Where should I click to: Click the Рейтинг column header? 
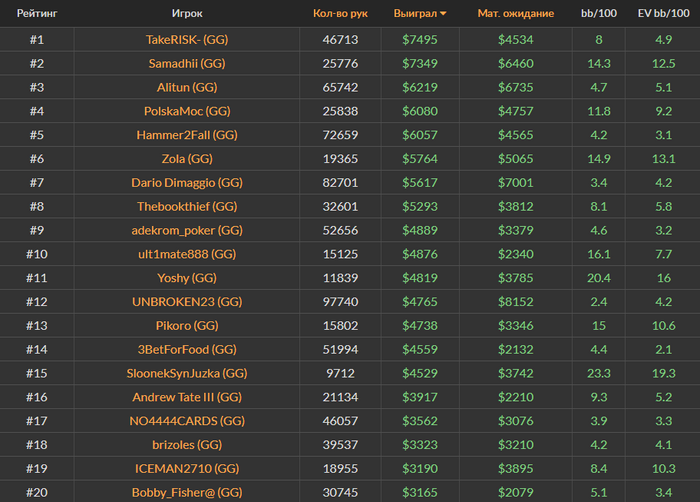point(36,14)
